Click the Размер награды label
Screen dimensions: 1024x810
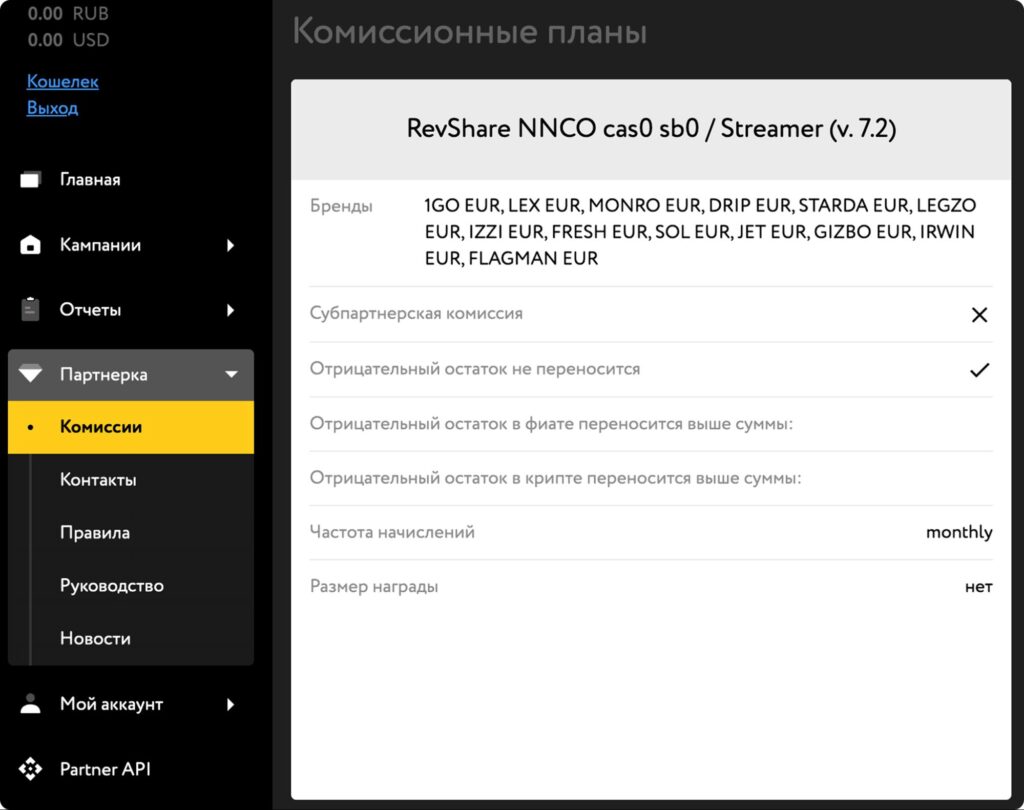pyautogui.click(x=374, y=587)
